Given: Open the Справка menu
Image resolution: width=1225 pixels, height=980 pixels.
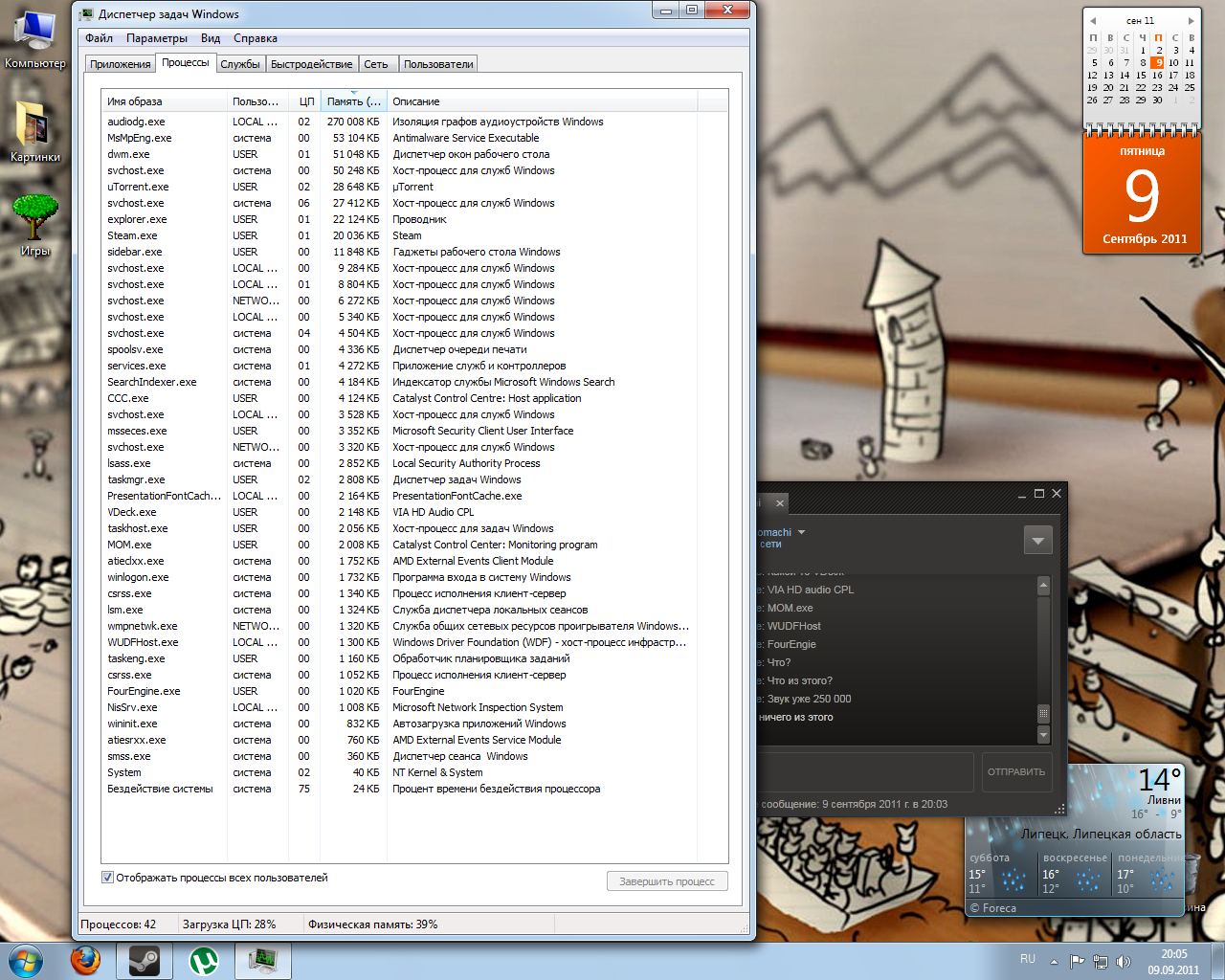Looking at the screenshot, I should 256,38.
